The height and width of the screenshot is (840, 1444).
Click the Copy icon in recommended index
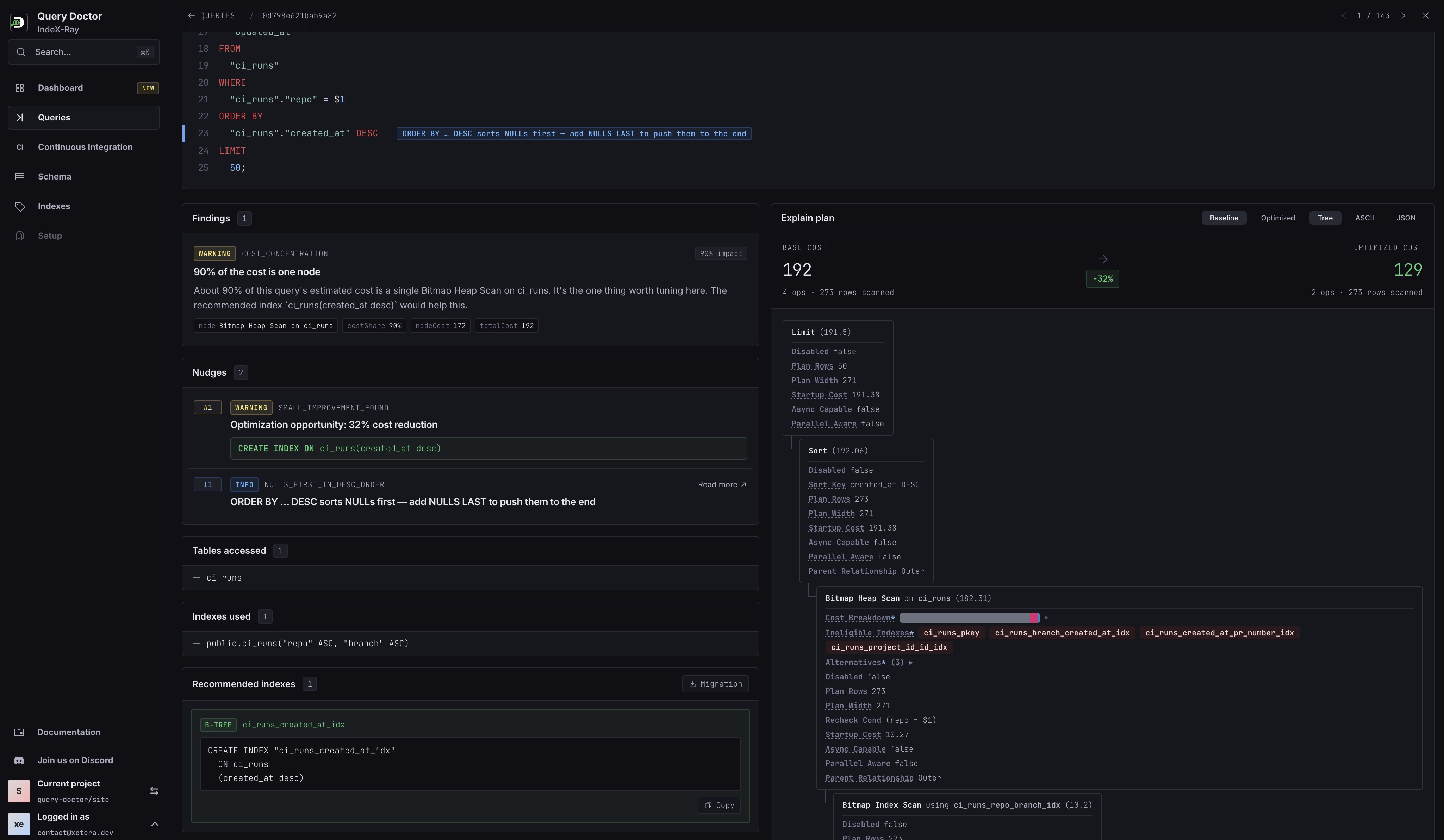click(708, 805)
